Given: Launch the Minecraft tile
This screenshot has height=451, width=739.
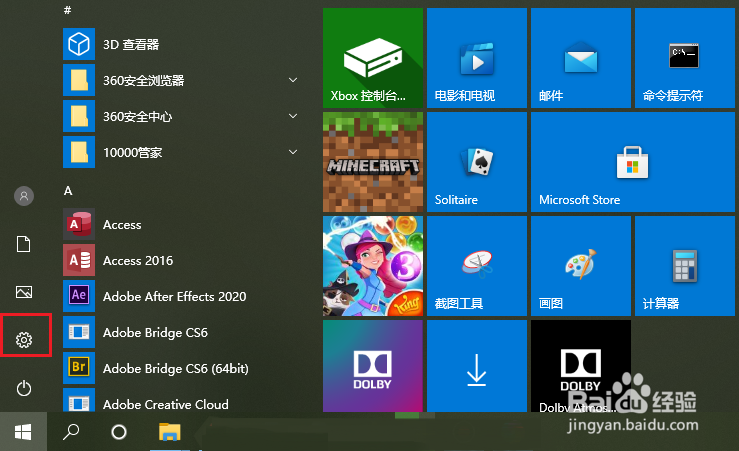Looking at the screenshot, I should [x=373, y=162].
